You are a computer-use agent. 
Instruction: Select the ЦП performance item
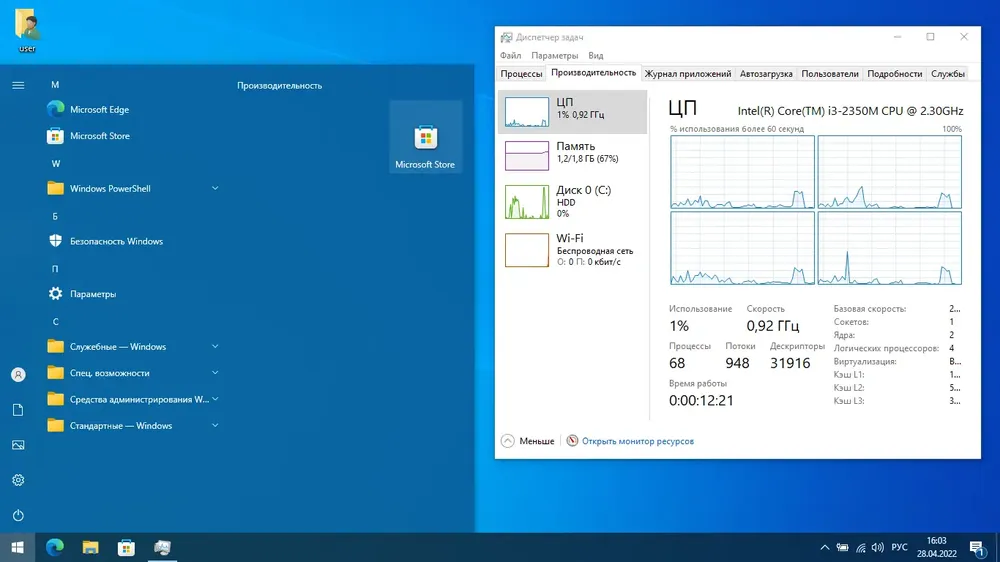tap(572, 112)
